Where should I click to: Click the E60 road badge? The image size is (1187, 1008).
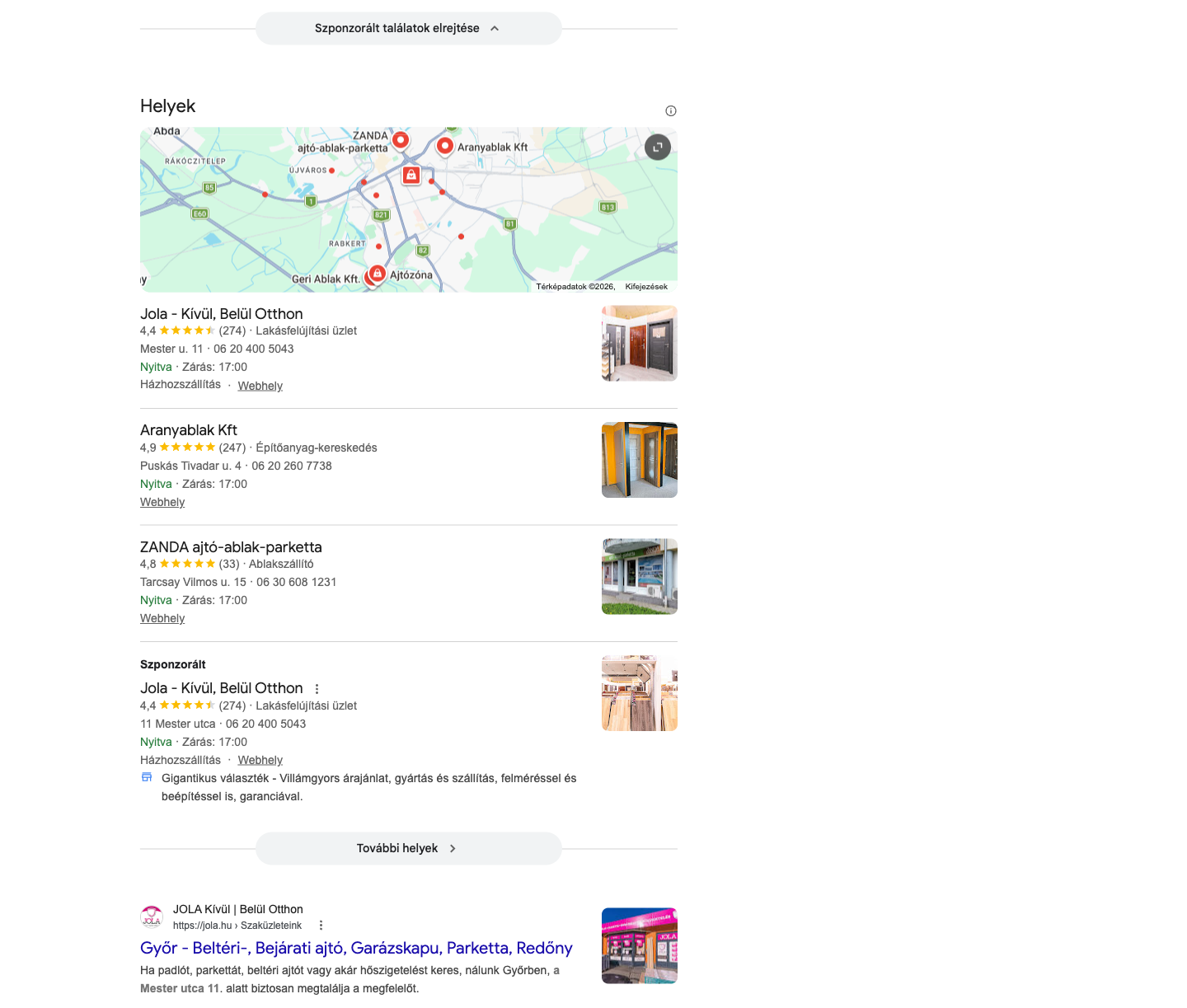(199, 213)
